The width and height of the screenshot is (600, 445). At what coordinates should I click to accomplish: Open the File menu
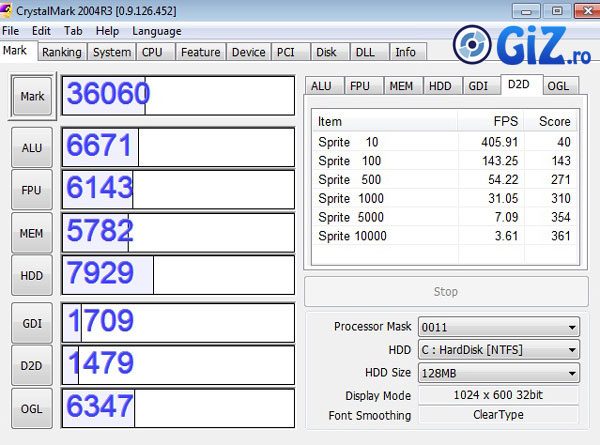pyautogui.click(x=11, y=31)
